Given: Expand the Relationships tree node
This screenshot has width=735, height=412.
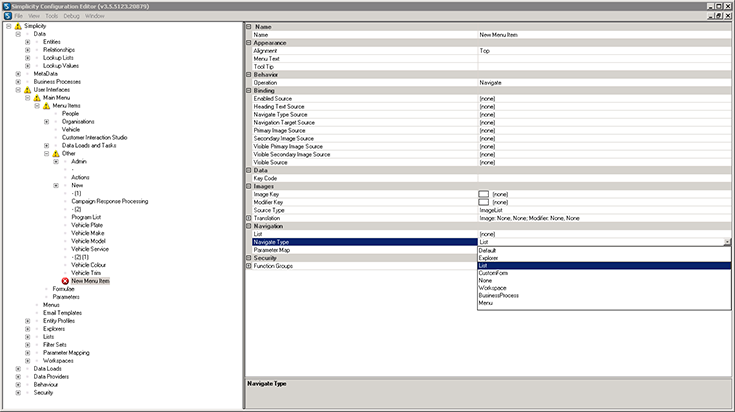Looking at the screenshot, I should [x=28, y=50].
